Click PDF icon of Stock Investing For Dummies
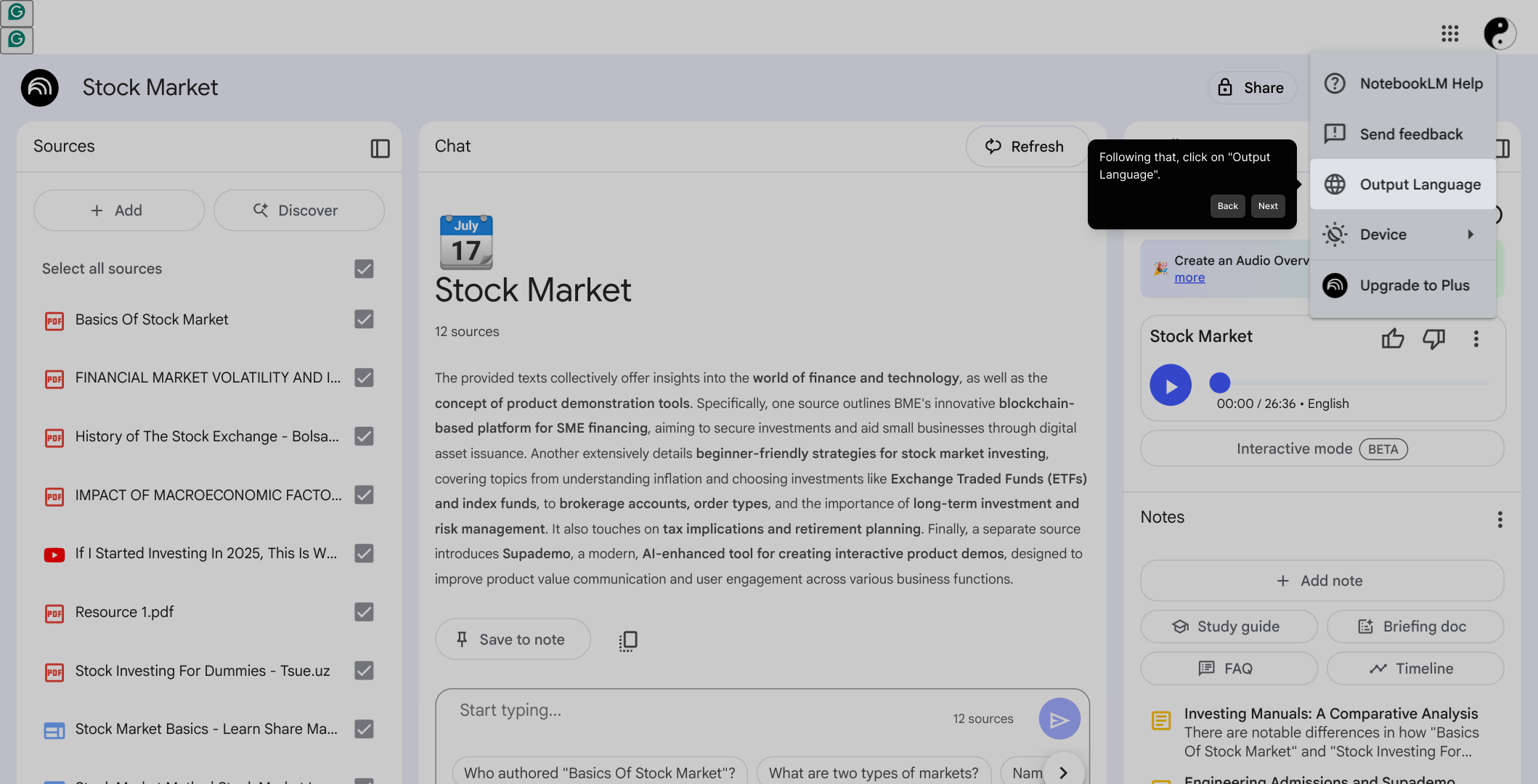Screen dimensions: 1538x784 point(54,672)
